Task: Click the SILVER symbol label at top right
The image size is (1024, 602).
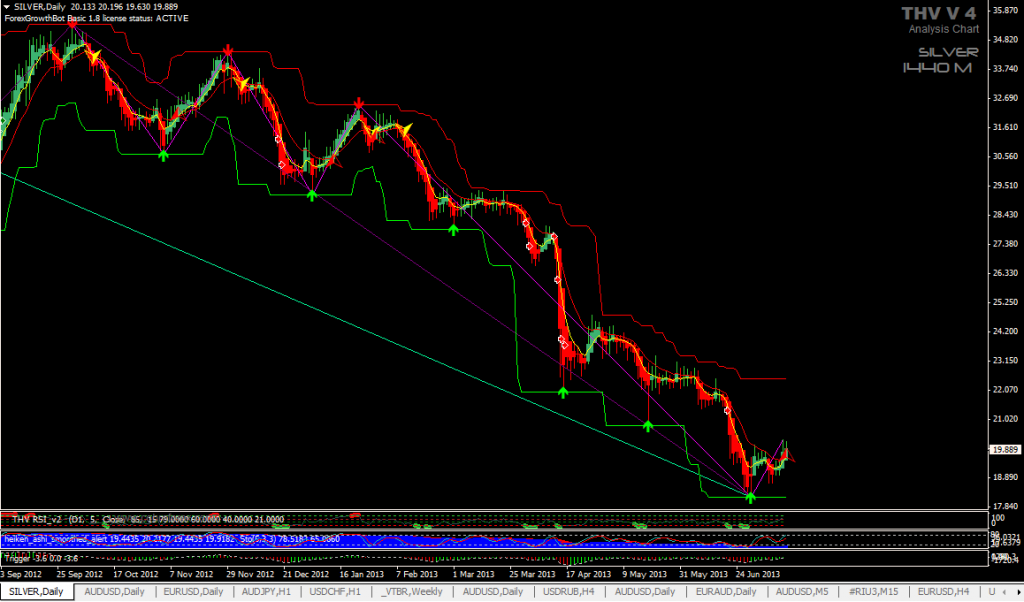Action: (948, 52)
